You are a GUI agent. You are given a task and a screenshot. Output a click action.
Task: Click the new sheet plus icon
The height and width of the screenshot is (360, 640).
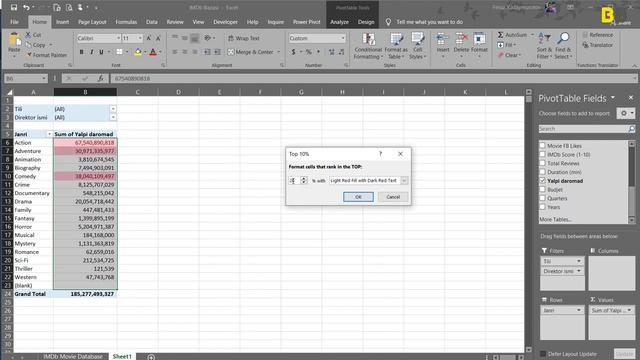(151, 357)
